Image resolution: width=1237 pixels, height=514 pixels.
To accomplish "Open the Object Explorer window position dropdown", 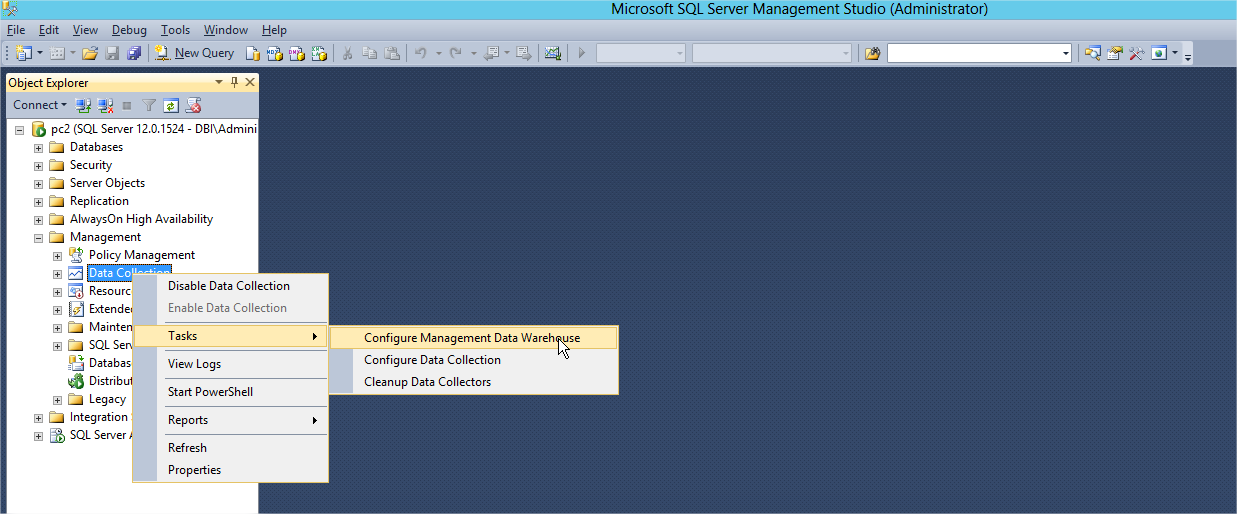I will (221, 83).
